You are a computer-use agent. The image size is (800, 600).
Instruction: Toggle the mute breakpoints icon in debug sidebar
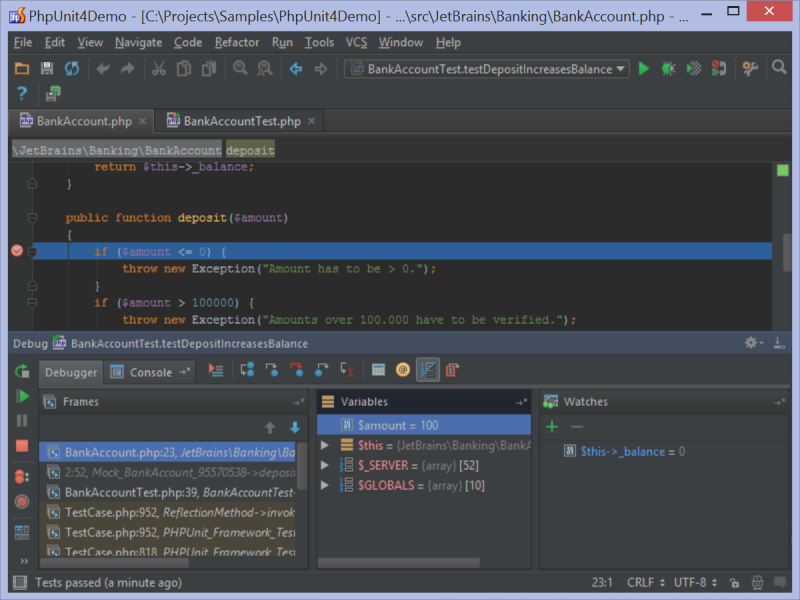22,501
